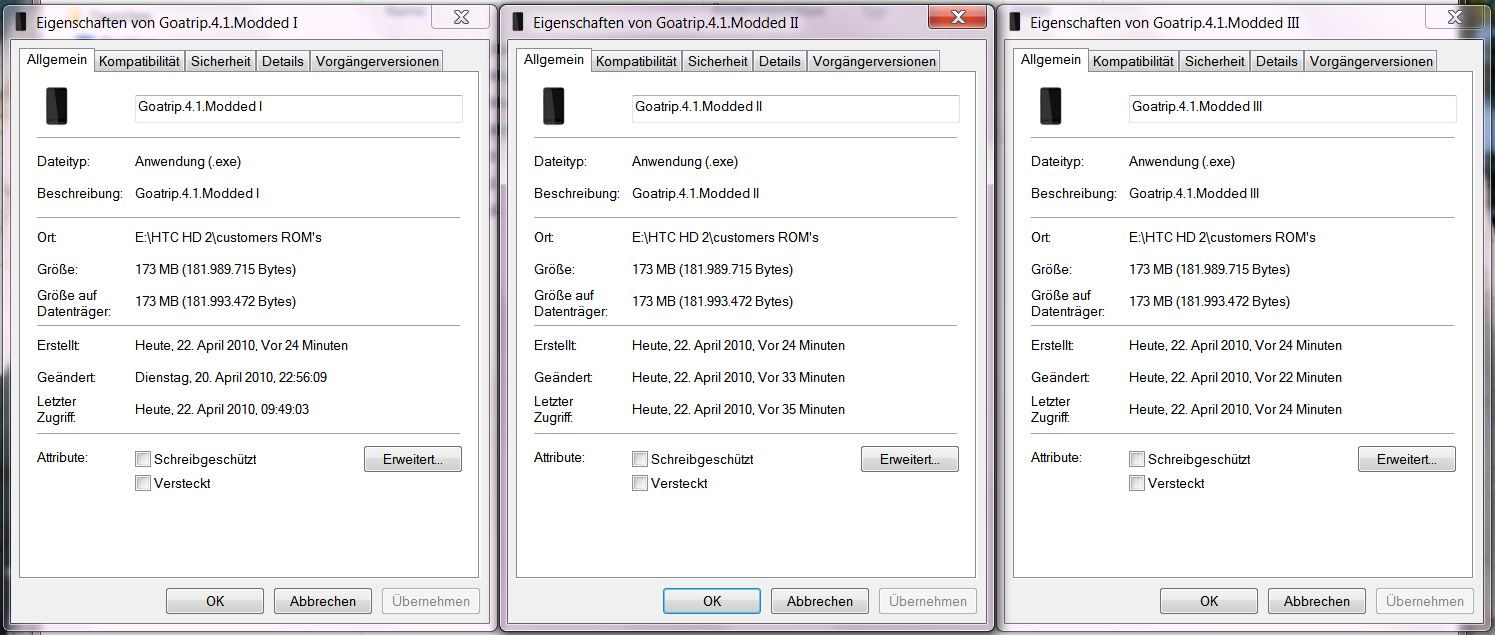Viewport: 1495px width, 635px height.
Task: Open Vorgängerversionen tab in Modded I window
Action: click(x=377, y=61)
